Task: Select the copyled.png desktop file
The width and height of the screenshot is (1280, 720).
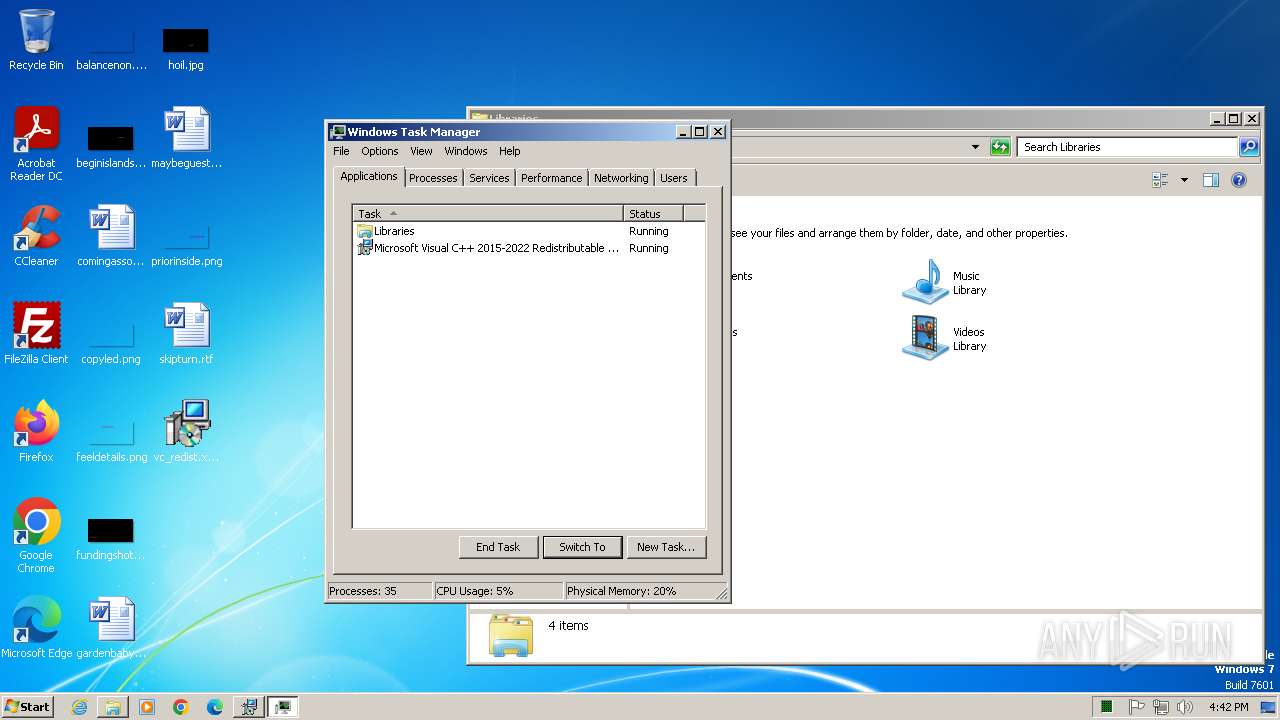Action: pyautogui.click(x=111, y=344)
